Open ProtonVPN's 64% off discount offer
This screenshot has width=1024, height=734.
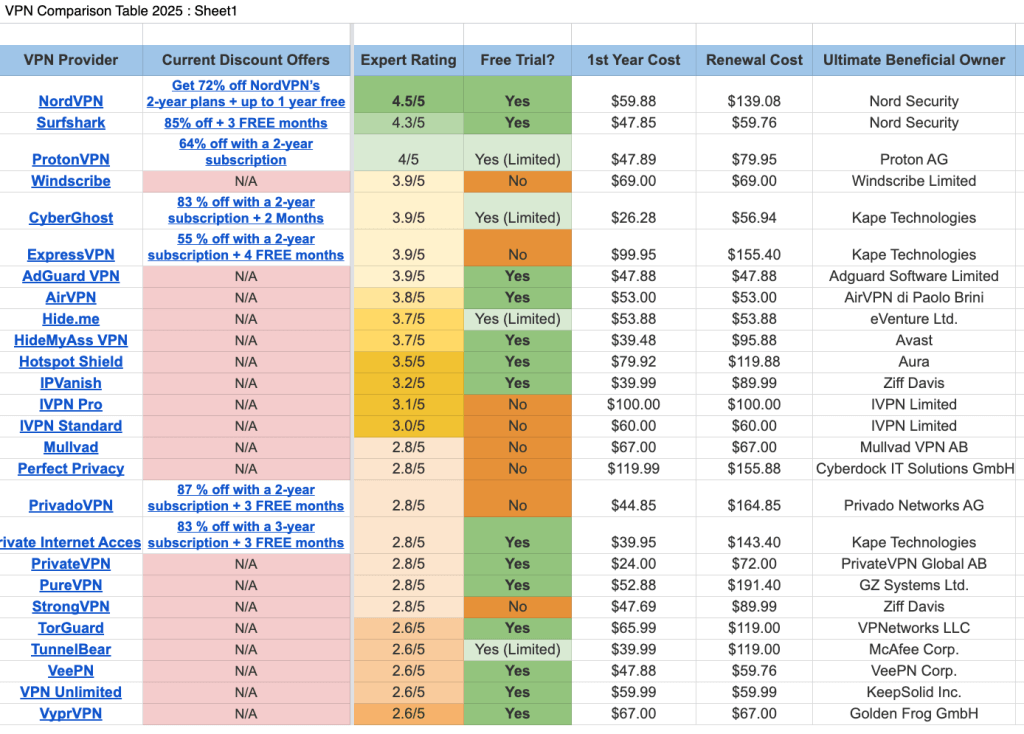(x=246, y=152)
